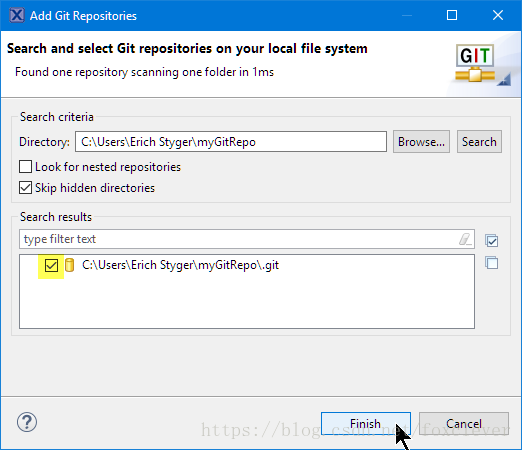This screenshot has width=522, height=450.
Task: Click the Search button
Action: coord(479,142)
